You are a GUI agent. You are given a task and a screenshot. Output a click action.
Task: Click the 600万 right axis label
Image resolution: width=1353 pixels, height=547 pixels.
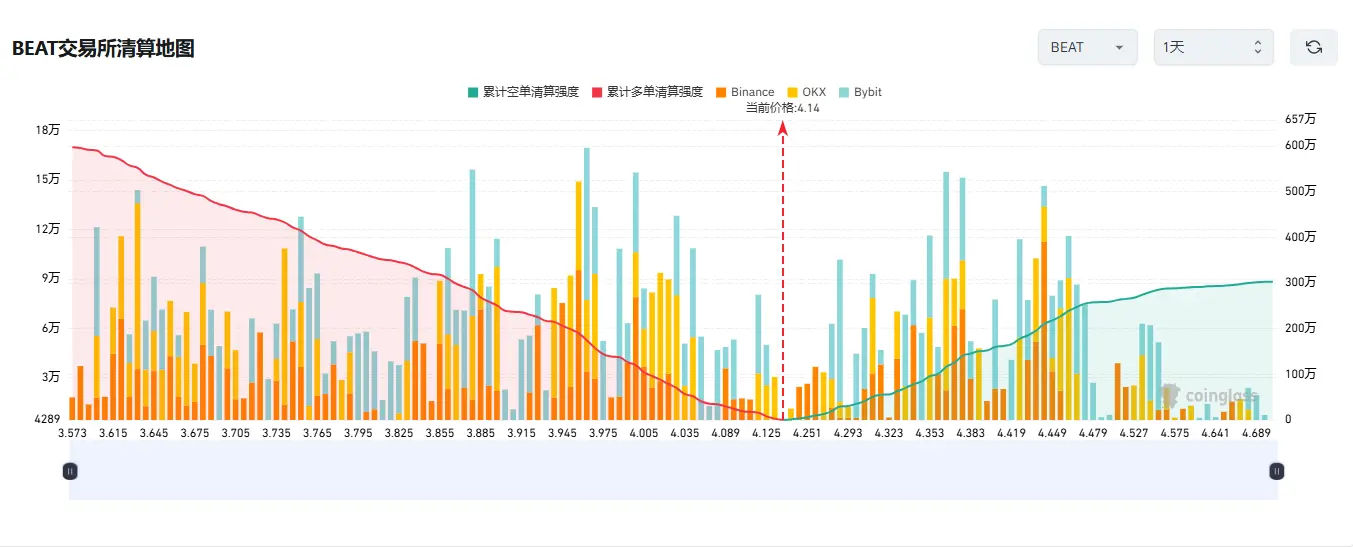coord(1301,145)
